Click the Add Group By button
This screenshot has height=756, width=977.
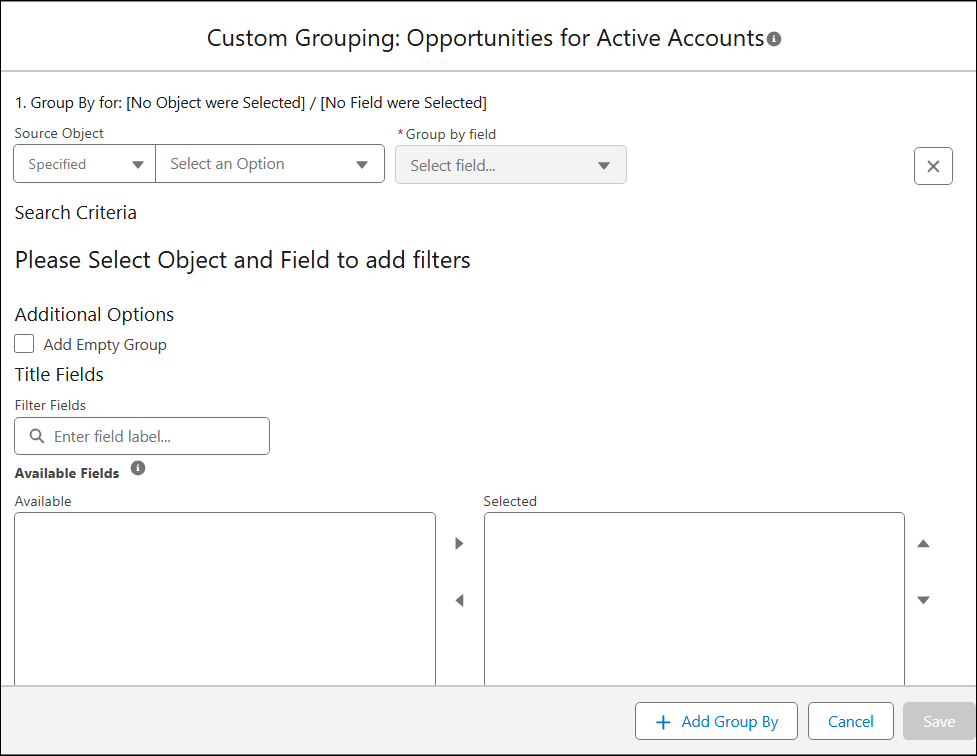tap(716, 721)
